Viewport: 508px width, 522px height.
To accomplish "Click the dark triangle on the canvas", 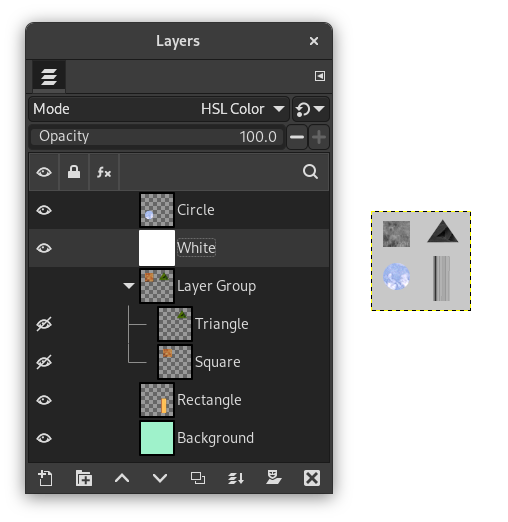I will coord(443,231).
